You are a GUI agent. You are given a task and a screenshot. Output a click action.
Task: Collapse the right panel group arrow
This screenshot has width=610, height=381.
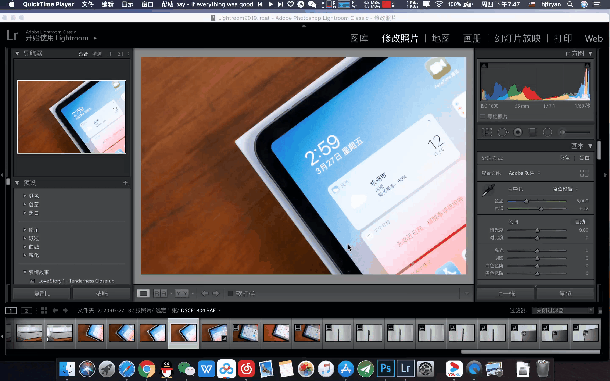(605, 175)
